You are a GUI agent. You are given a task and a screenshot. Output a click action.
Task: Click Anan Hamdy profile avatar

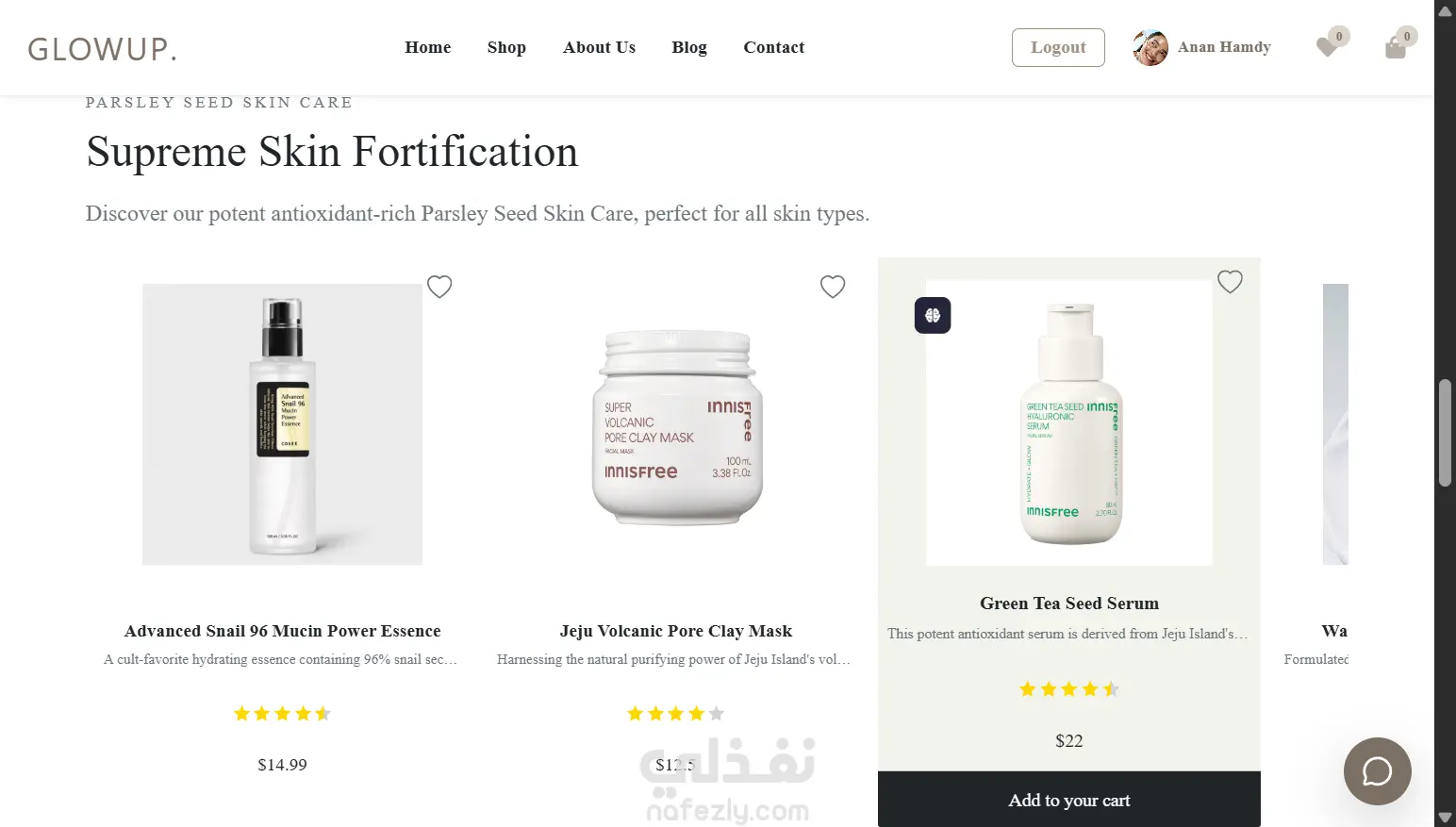click(1150, 47)
